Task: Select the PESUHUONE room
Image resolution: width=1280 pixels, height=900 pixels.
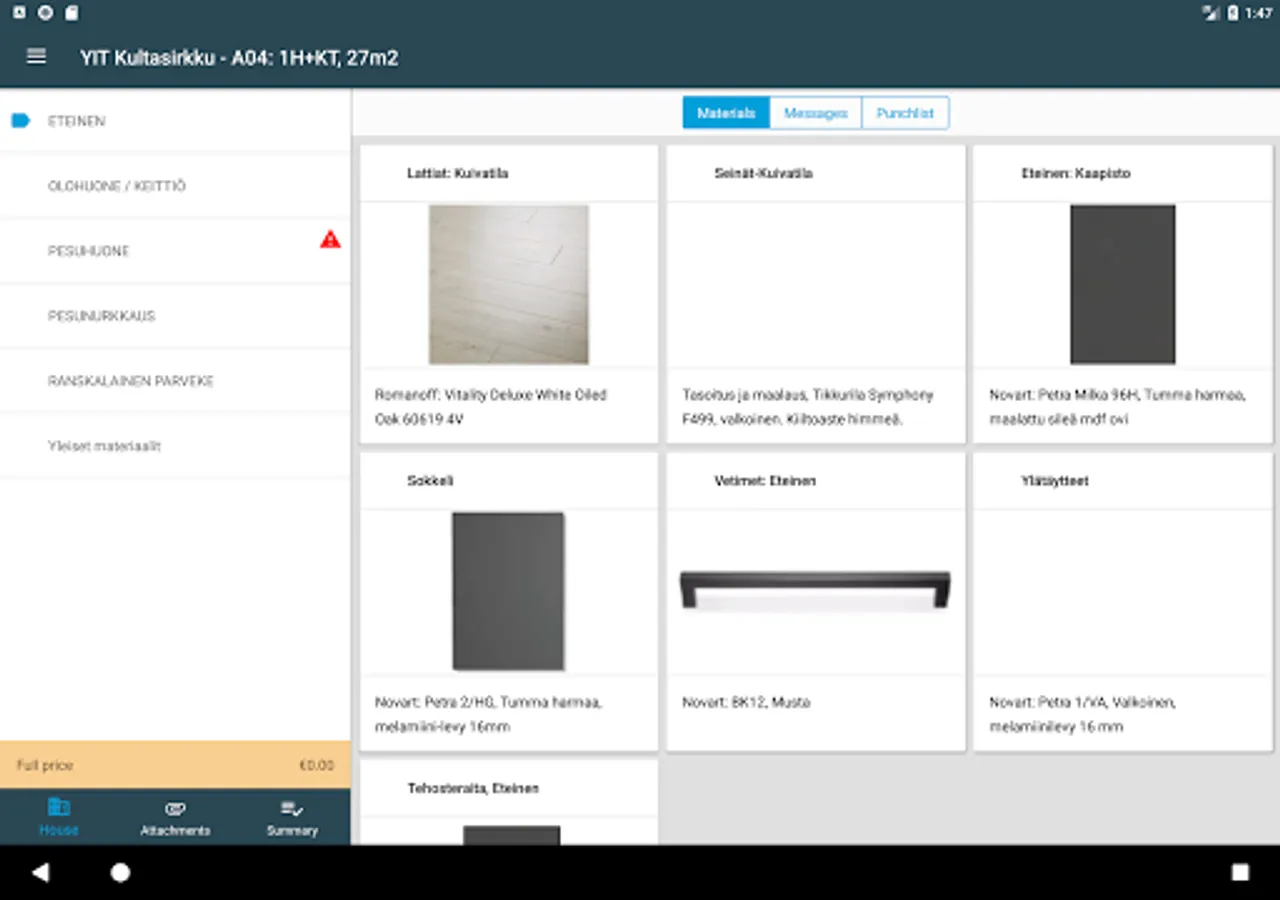Action: click(175, 251)
